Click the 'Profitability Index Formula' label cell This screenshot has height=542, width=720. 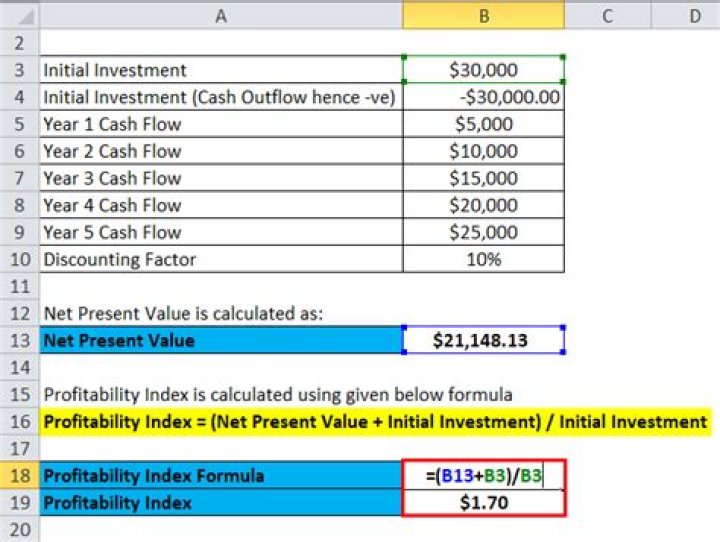click(x=221, y=475)
